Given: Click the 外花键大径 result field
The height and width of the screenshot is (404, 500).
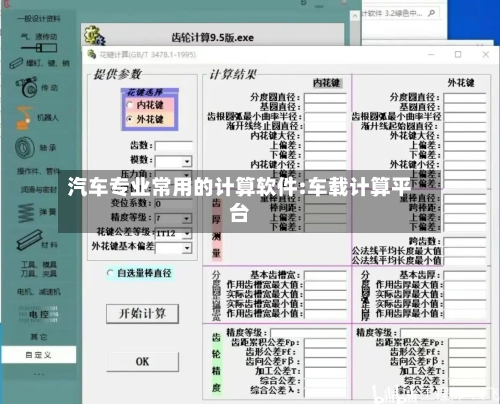Looking at the screenshot, I should point(465,136).
